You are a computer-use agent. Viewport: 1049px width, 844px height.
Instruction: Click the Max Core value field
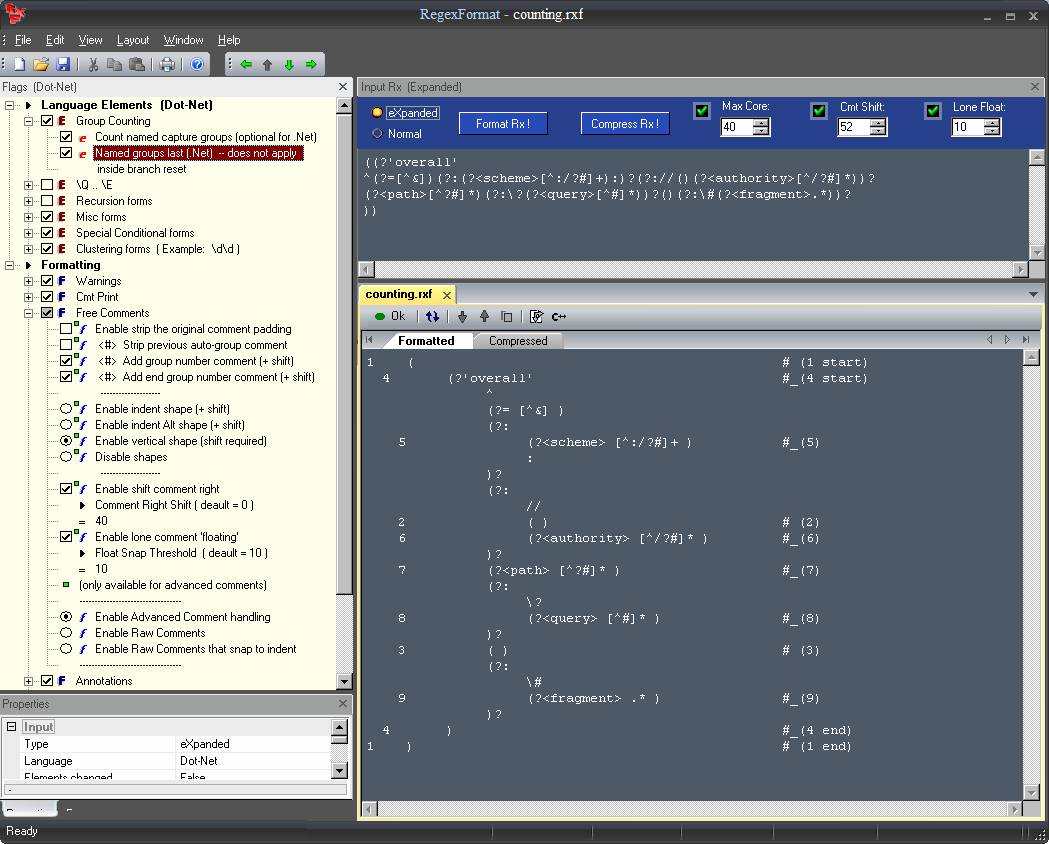(x=737, y=127)
